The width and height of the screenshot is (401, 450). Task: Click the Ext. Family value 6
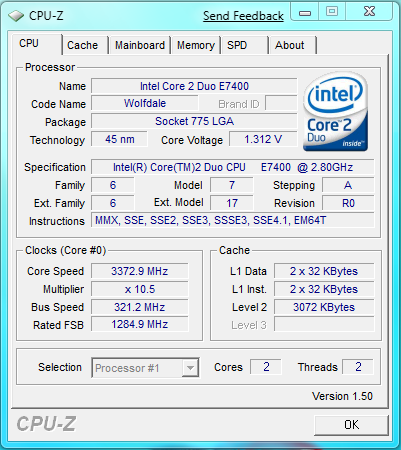coord(113,203)
